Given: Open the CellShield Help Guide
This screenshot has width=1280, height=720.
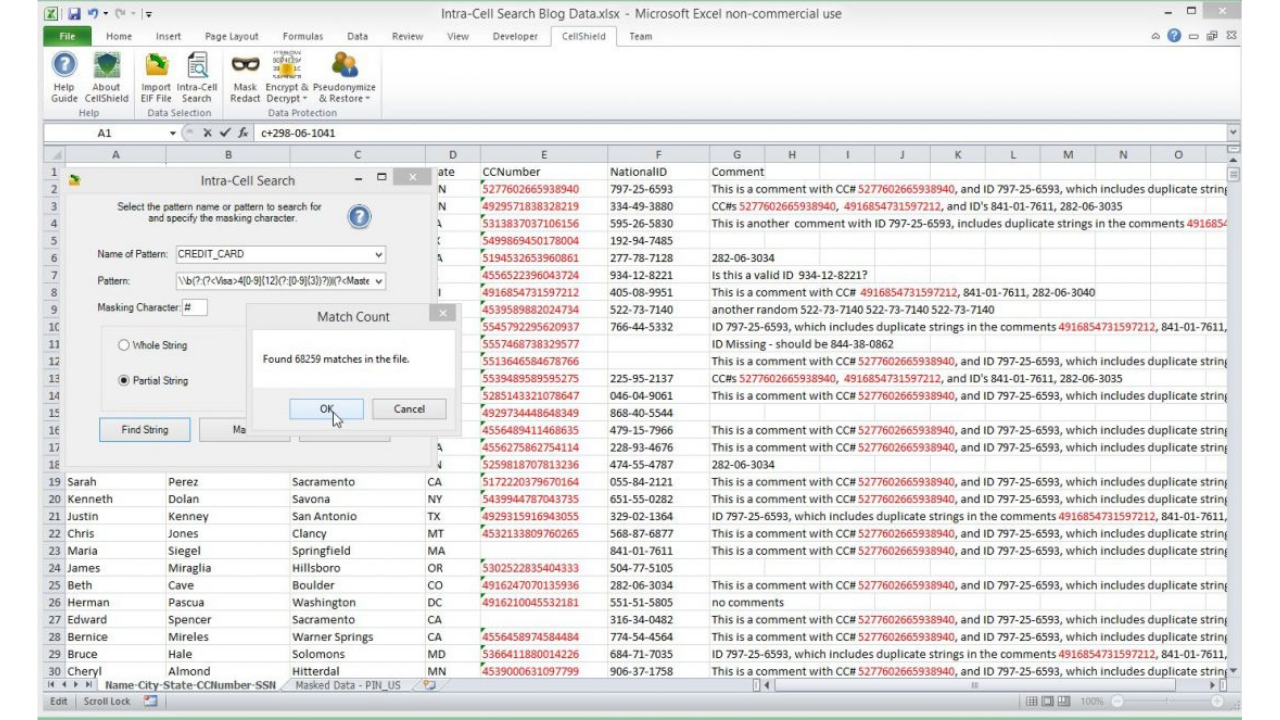Looking at the screenshot, I should click(x=64, y=77).
